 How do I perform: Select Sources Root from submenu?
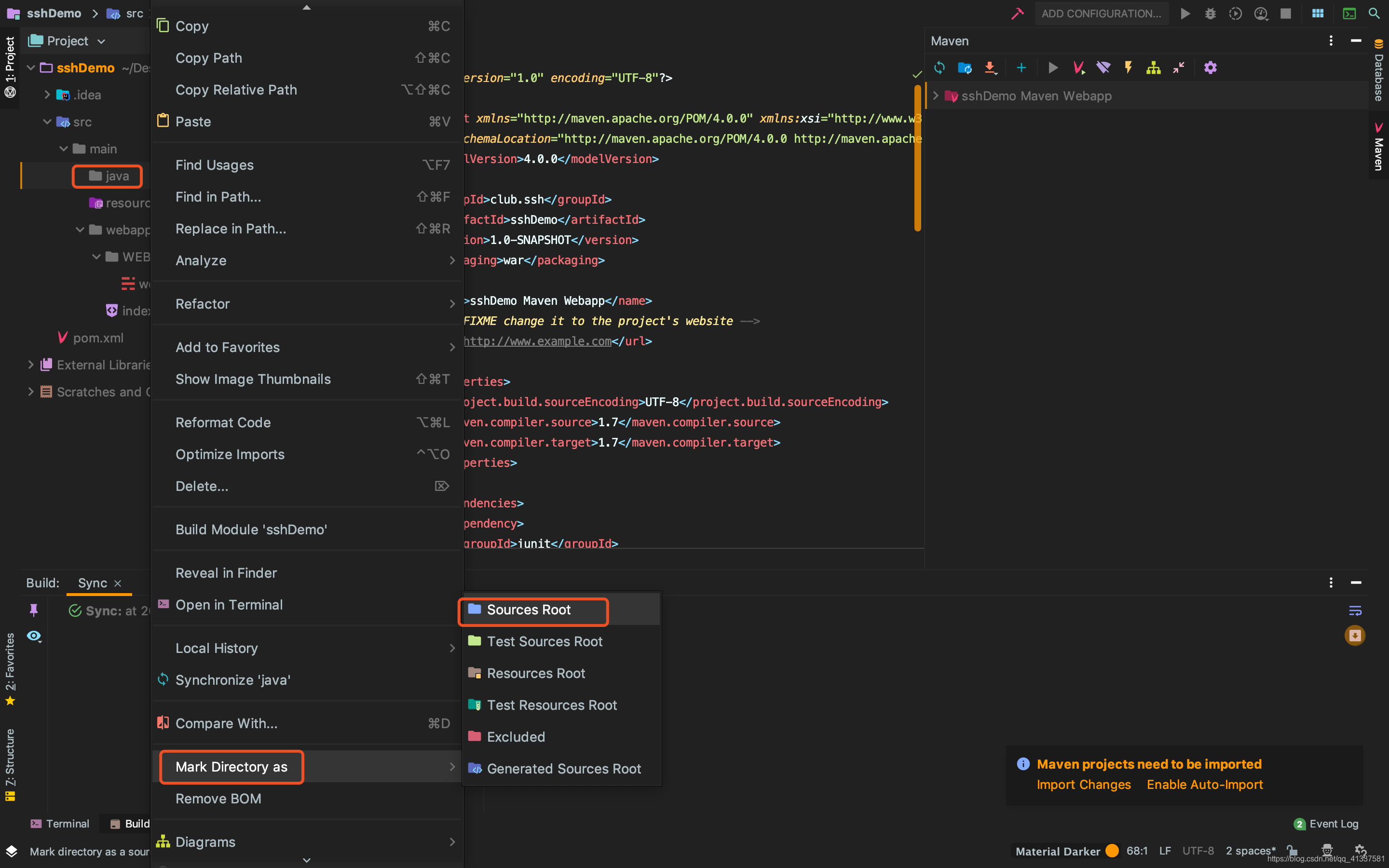[x=561, y=610]
